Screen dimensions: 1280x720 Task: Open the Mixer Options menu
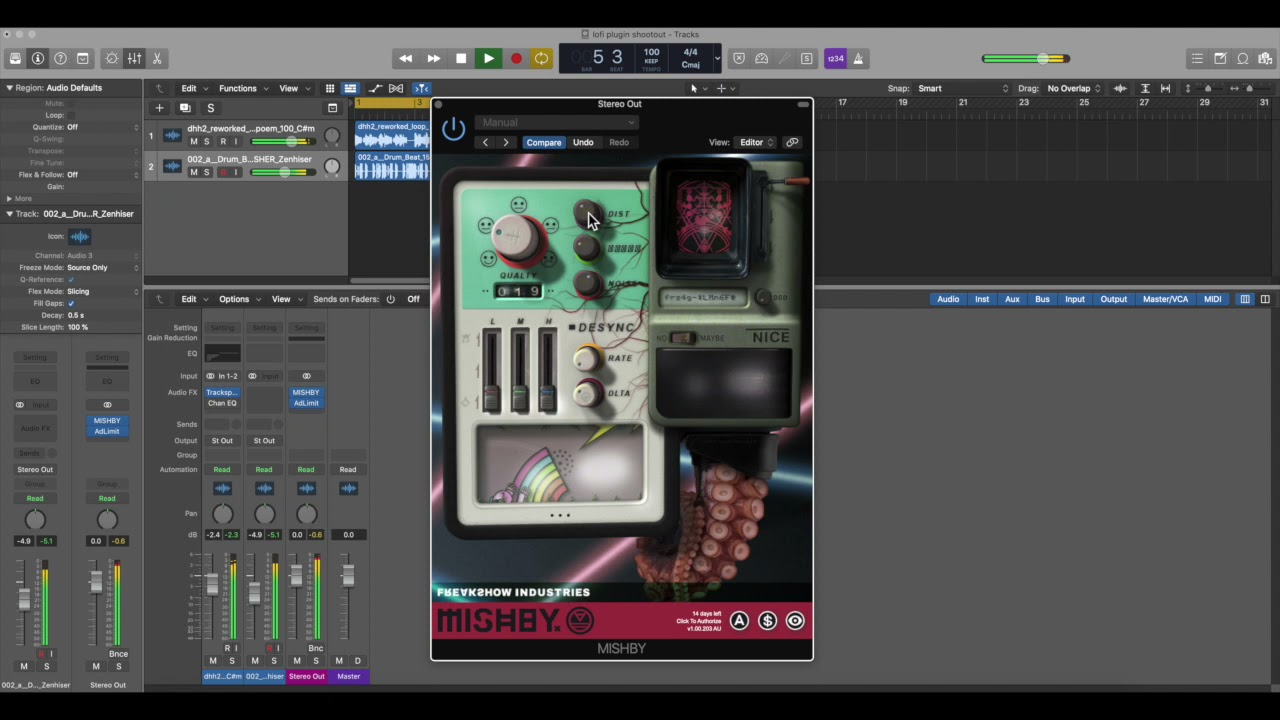coord(238,299)
